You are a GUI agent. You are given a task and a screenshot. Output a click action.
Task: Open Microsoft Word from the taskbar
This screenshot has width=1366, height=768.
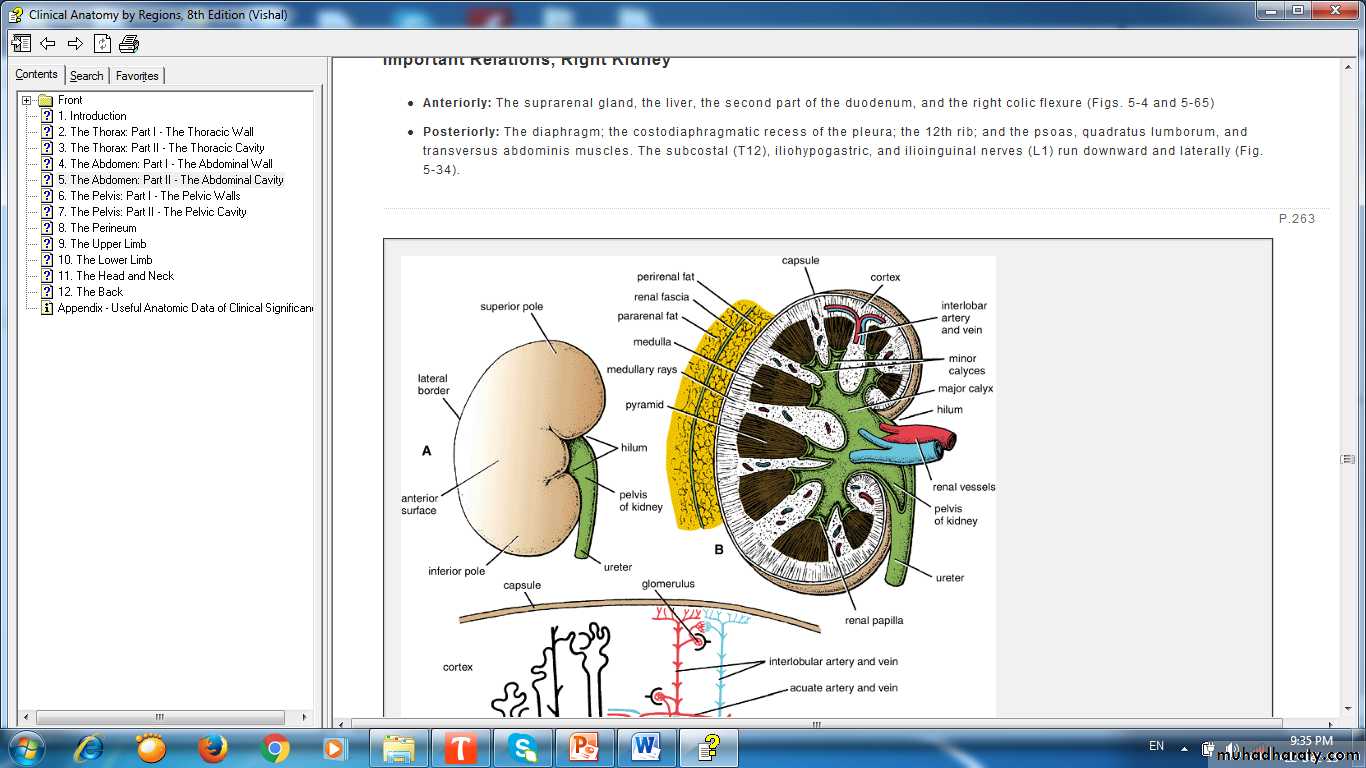coord(647,747)
